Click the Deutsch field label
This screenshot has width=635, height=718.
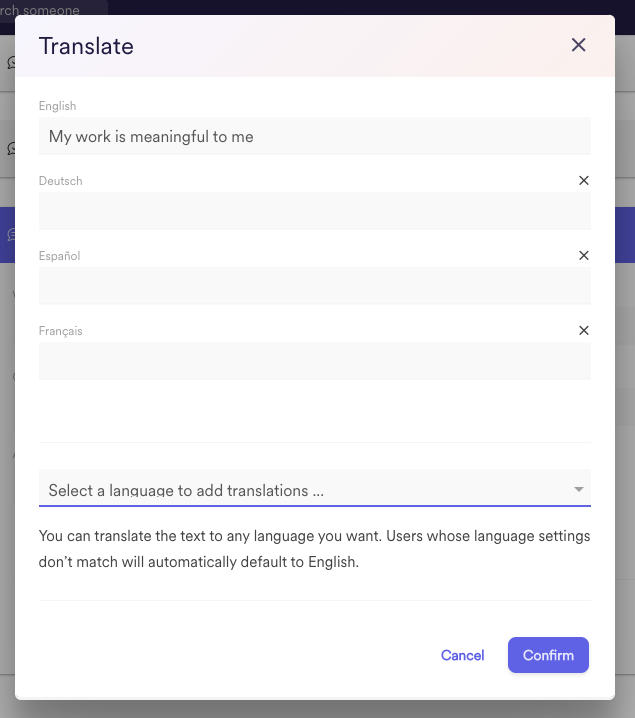[x=60, y=181]
